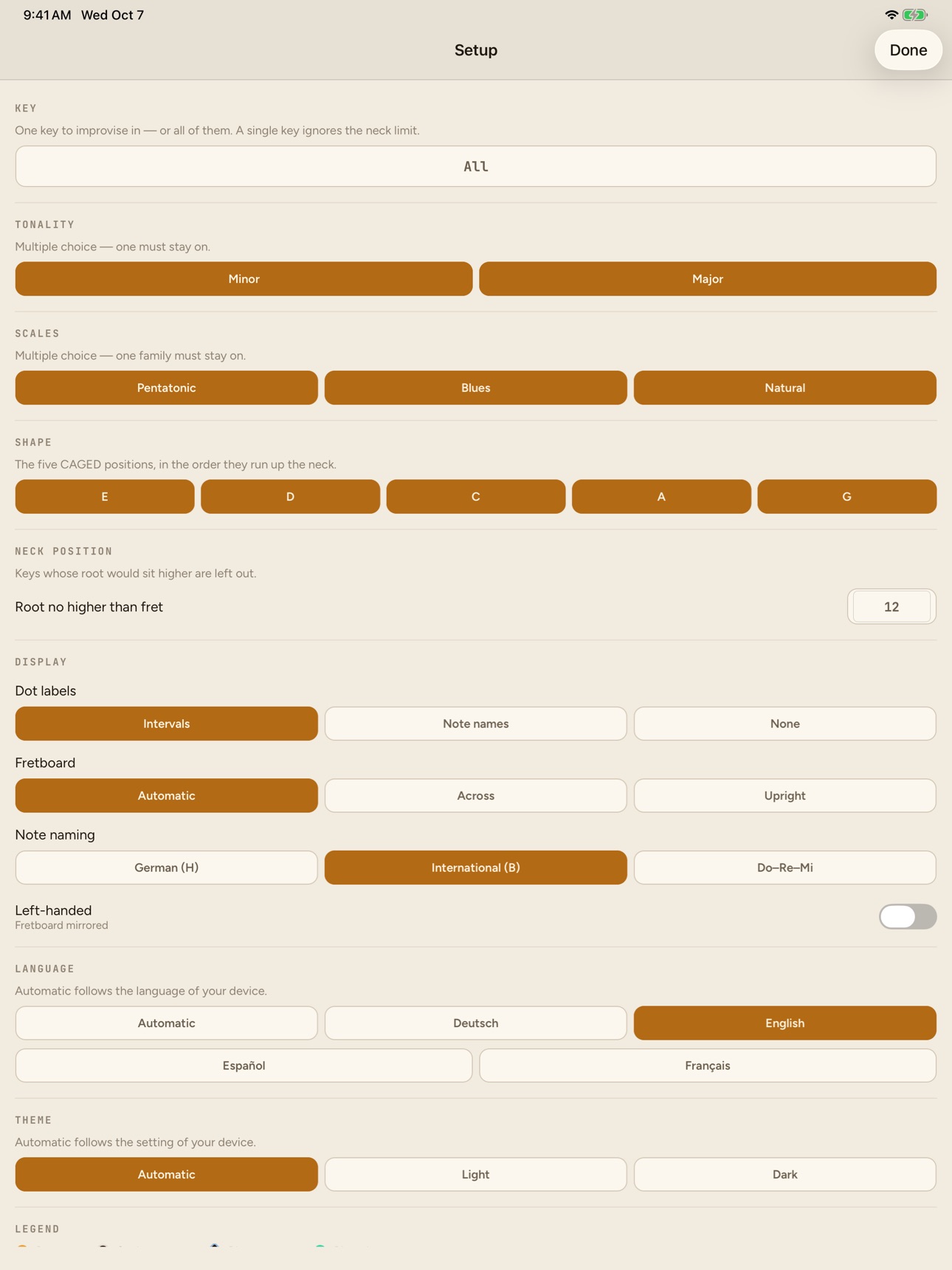Select Note names dot labels
This screenshot has width=952, height=1270.
[476, 724]
